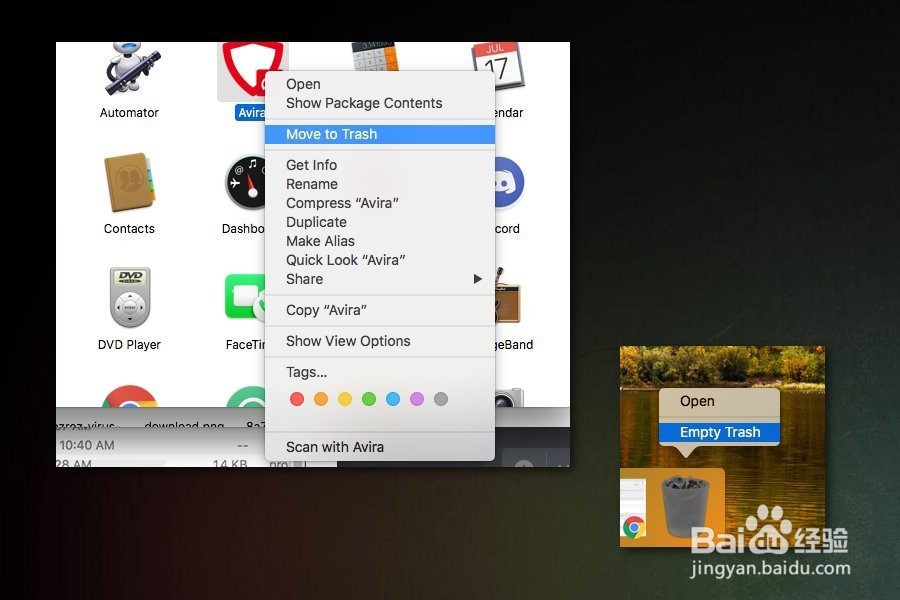Click the Automator label text
The width and height of the screenshot is (900, 600).
tap(129, 113)
